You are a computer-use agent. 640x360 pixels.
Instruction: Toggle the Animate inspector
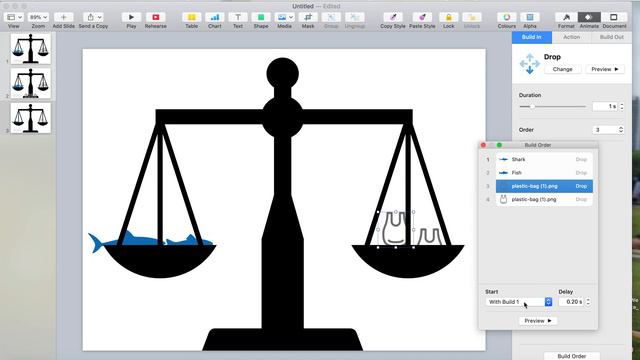[x=589, y=17]
